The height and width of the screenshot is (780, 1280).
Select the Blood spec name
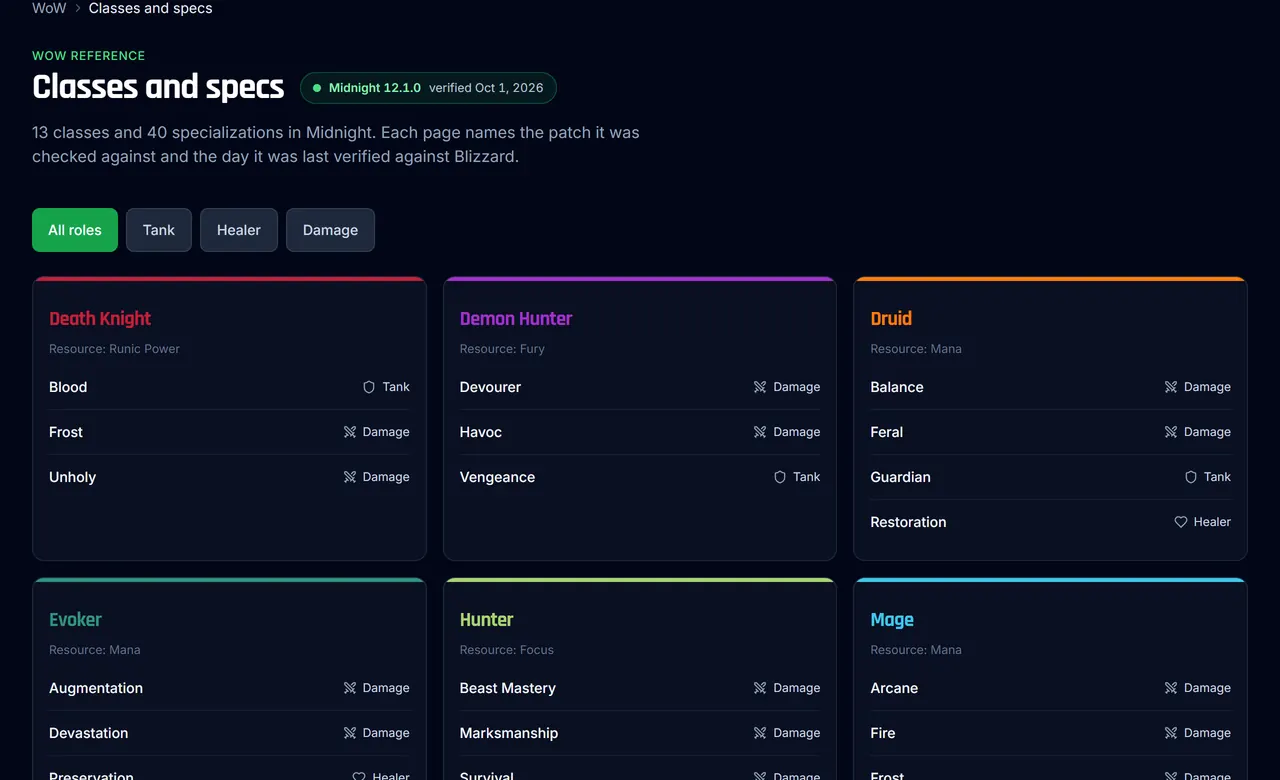pos(68,387)
